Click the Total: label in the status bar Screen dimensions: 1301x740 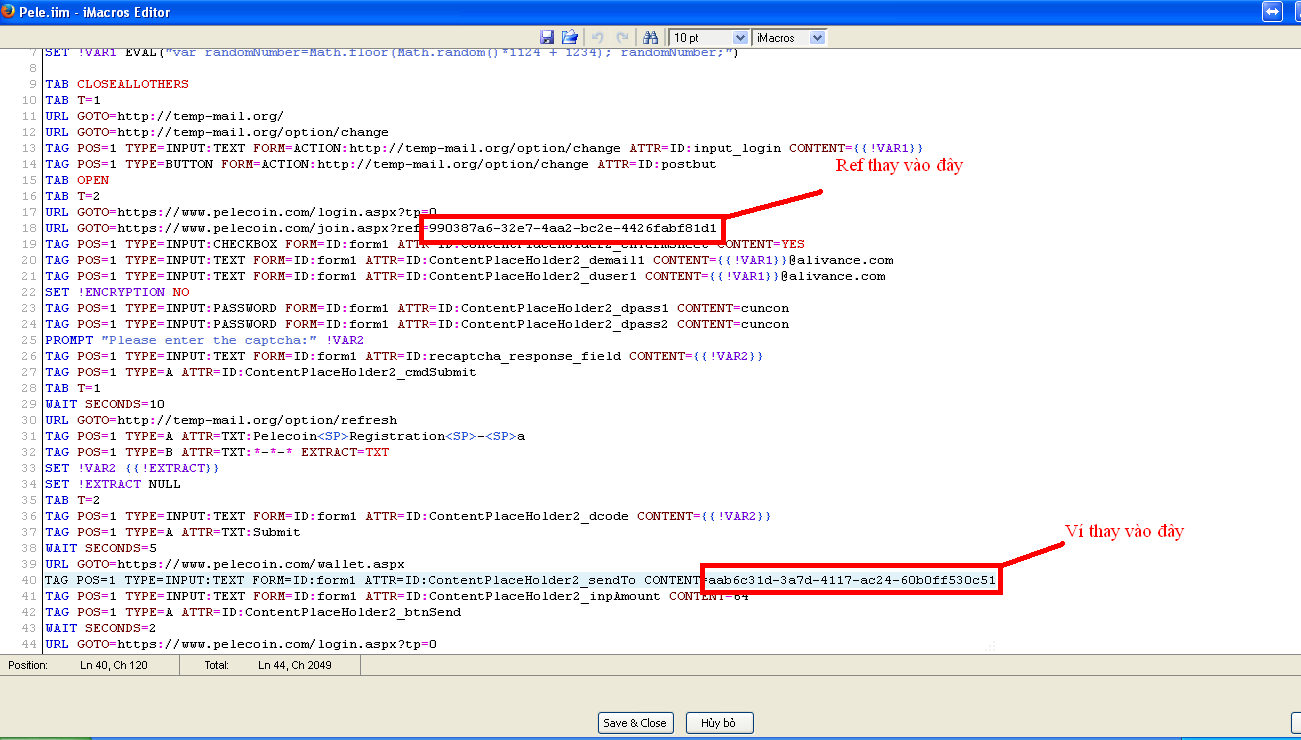coord(217,665)
